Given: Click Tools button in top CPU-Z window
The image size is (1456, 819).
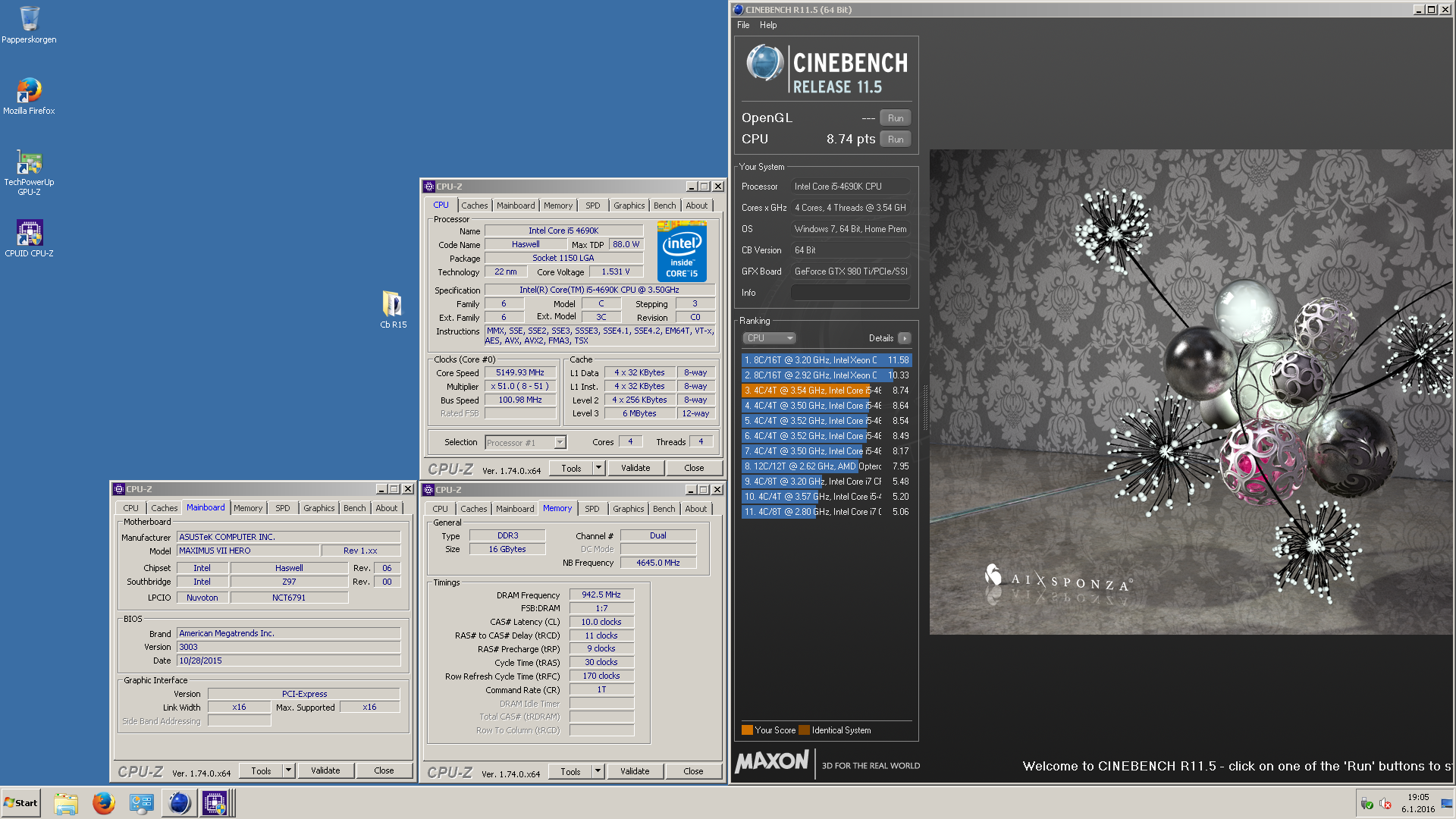Looking at the screenshot, I should (x=571, y=469).
